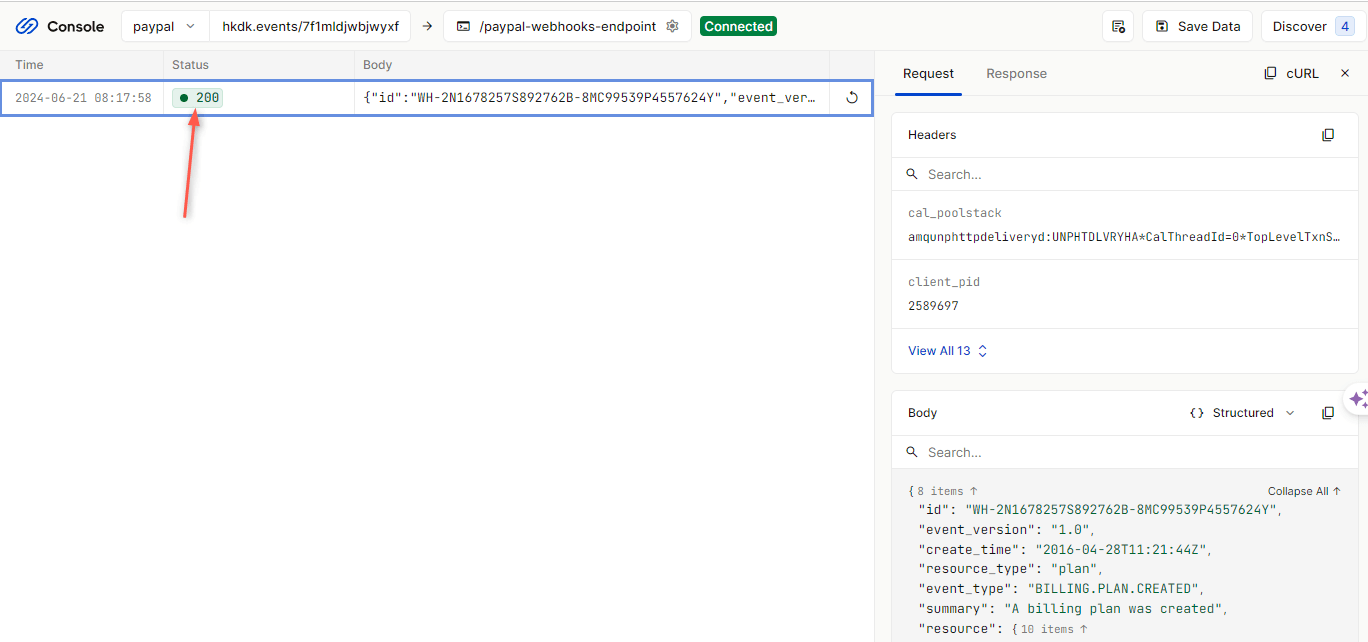Copy the request as cURL
The width and height of the screenshot is (1368, 642).
[1291, 72]
